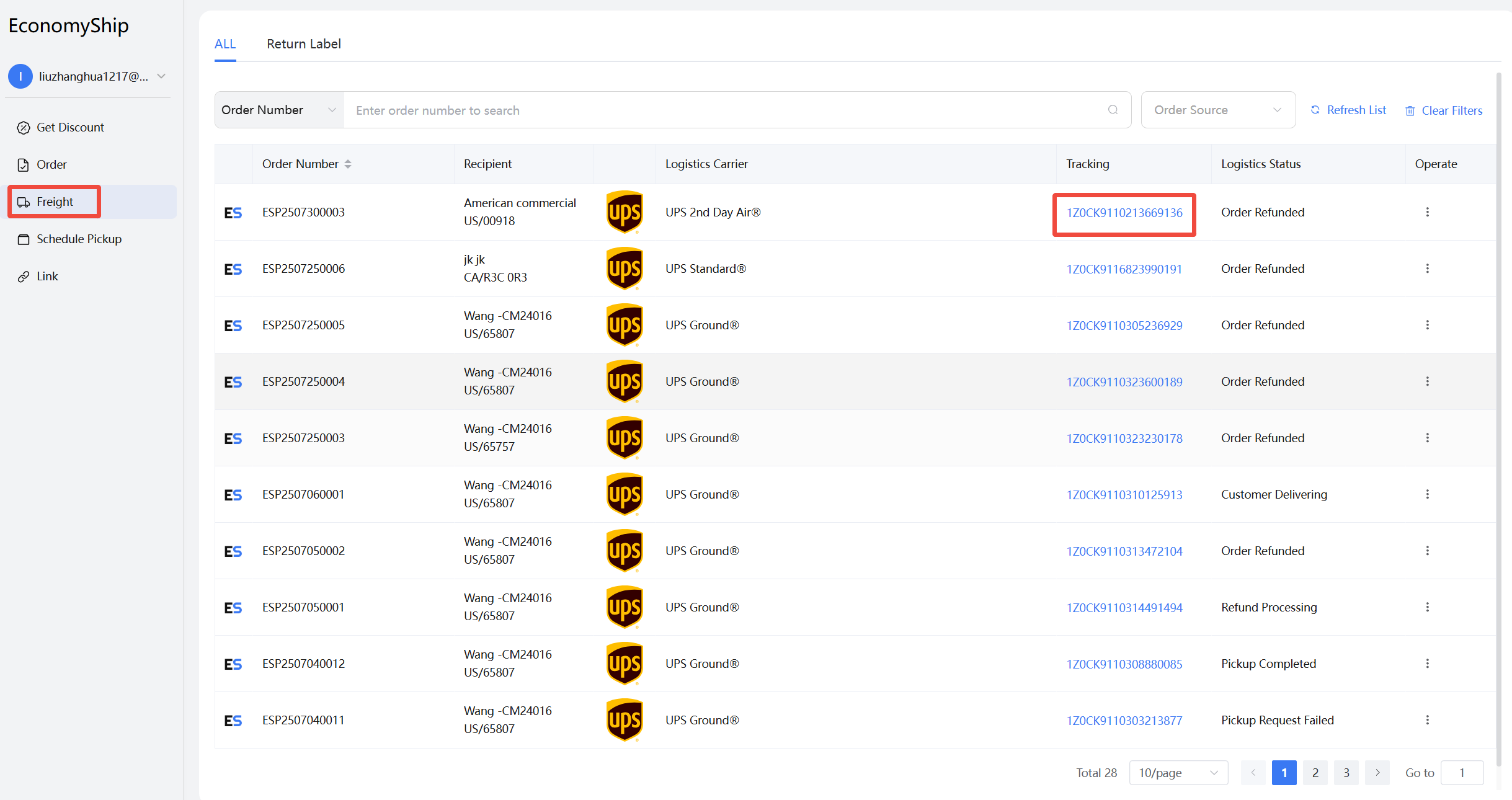The image size is (1512, 800).
Task: Switch to the Return Label tab
Action: [303, 44]
